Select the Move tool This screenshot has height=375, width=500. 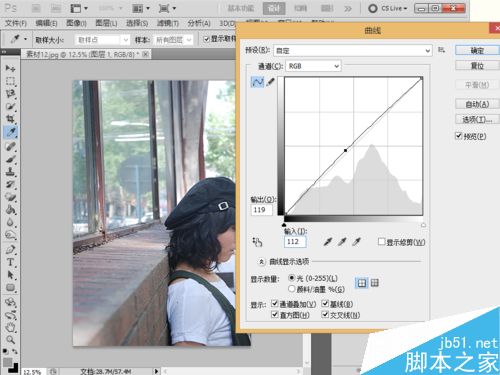click(11, 68)
